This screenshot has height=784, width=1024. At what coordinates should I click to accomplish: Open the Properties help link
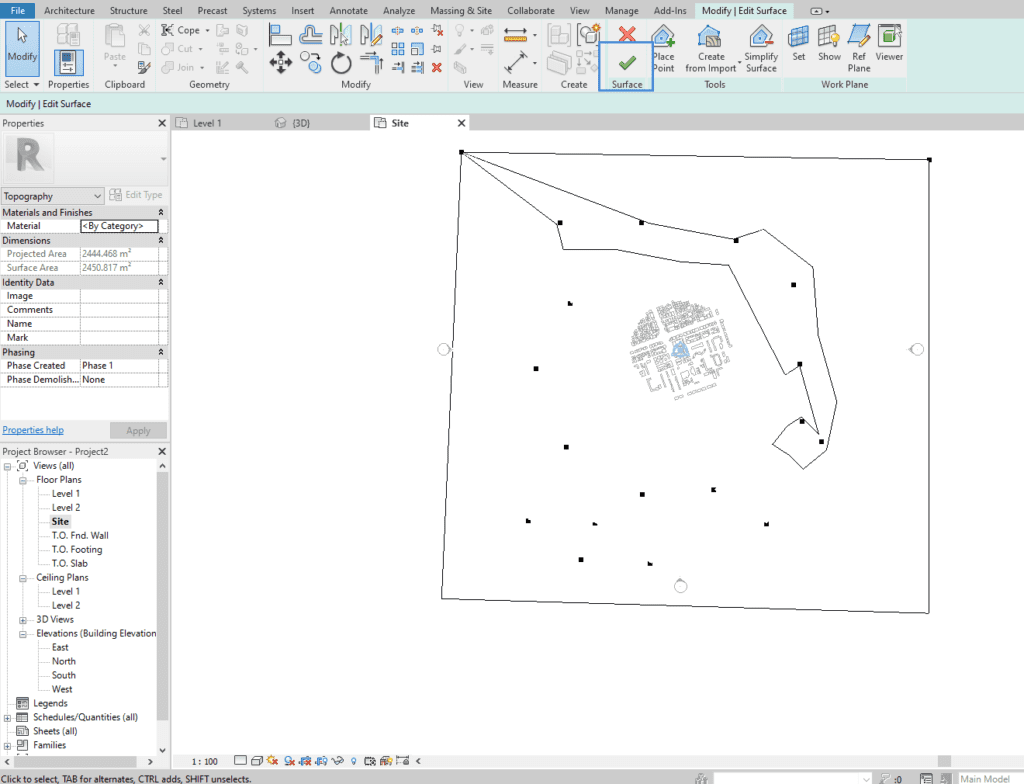[x=32, y=429]
